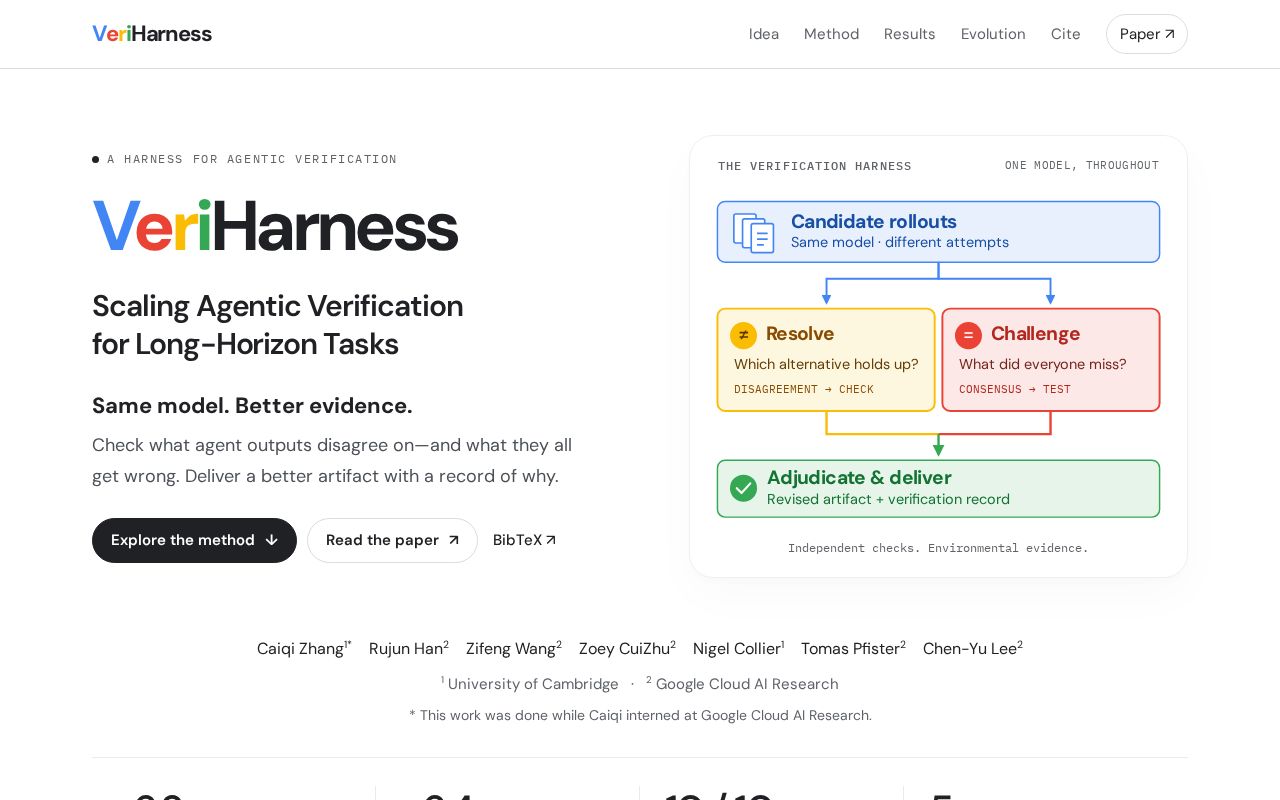Select the Resolve card in diagram
1280x800 pixels.
click(826, 360)
